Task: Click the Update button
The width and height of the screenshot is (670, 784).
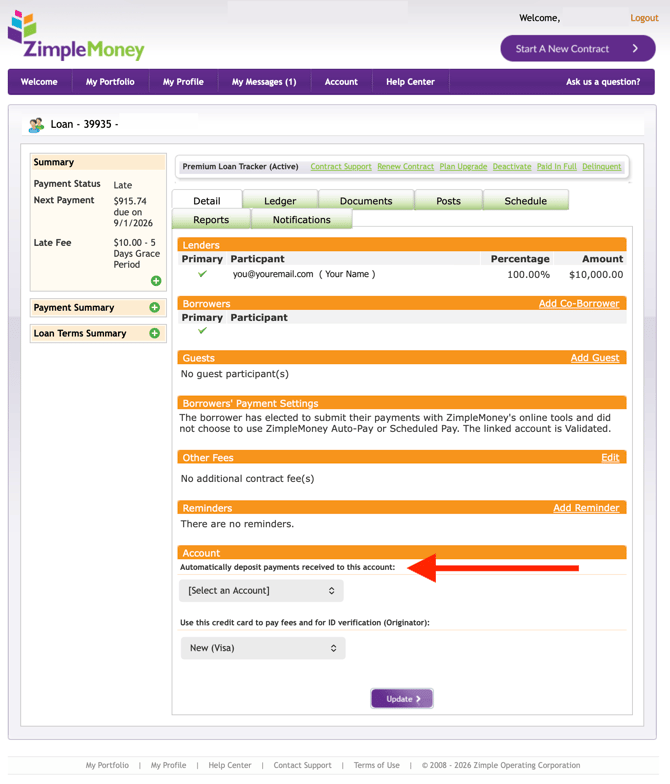Action: pyautogui.click(x=402, y=698)
